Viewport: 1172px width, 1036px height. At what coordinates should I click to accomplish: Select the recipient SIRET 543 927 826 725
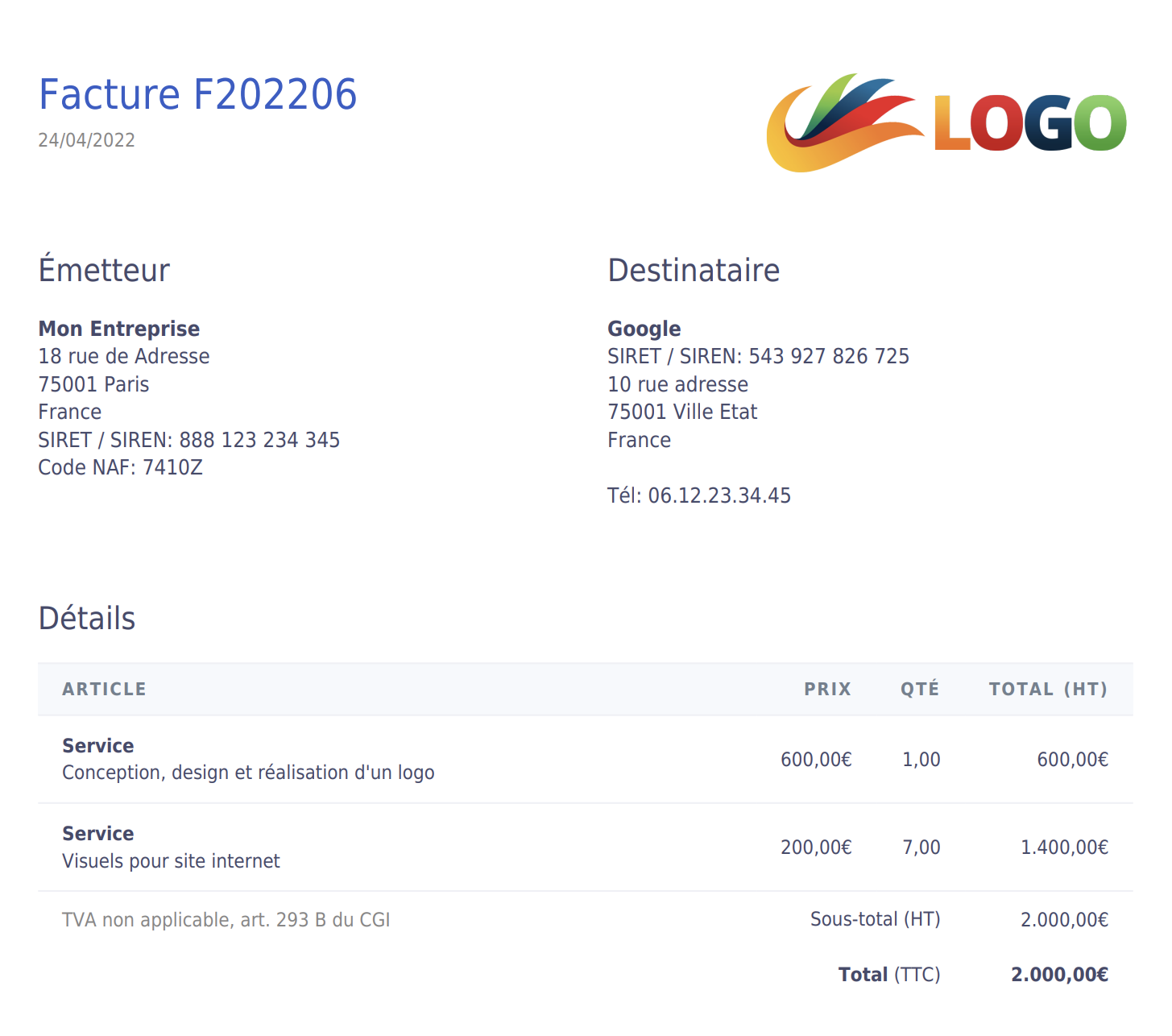(829, 356)
